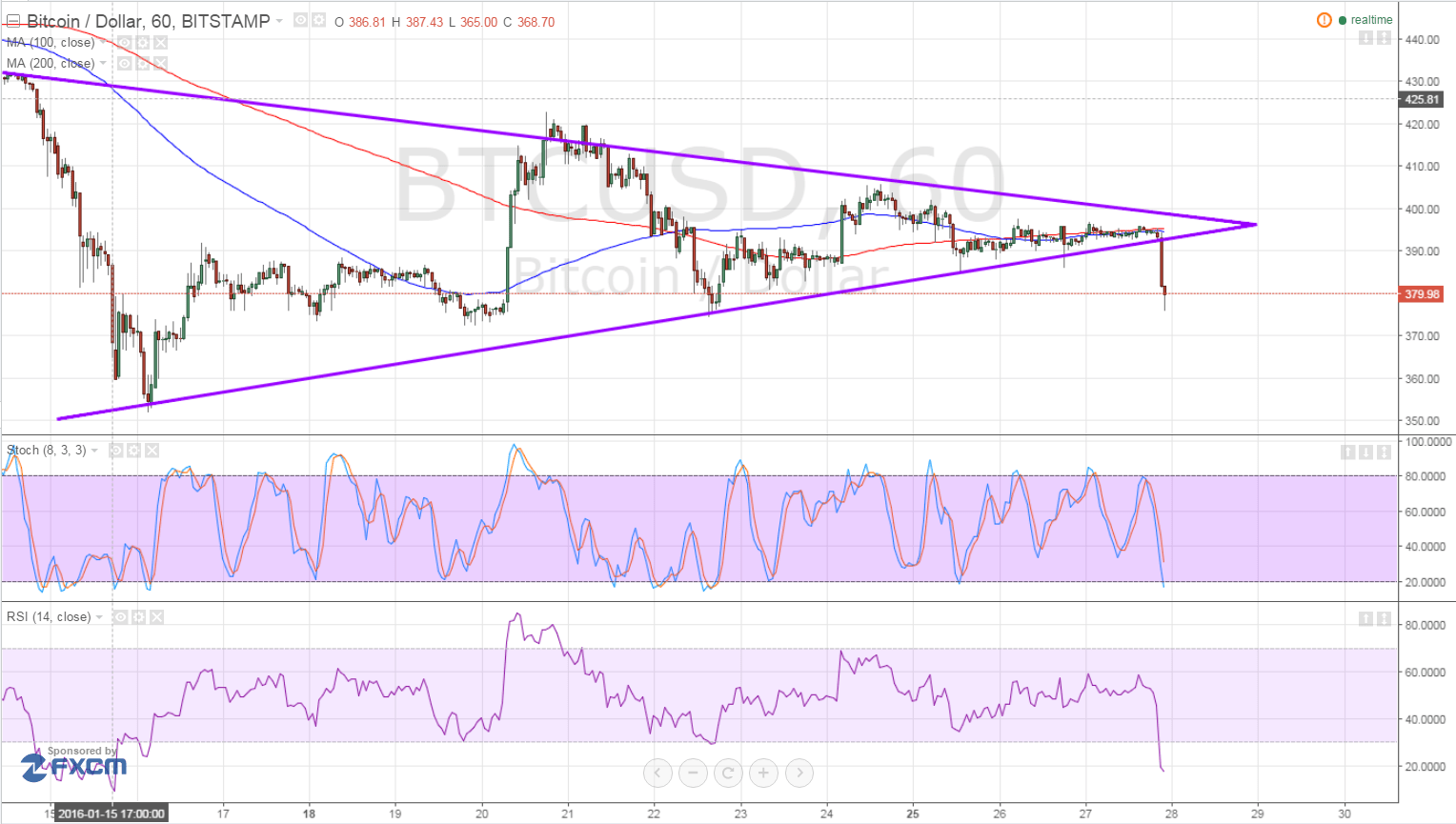The width and height of the screenshot is (1456, 824).
Task: Toggle visibility of the RSI indicator
Action: 120,616
